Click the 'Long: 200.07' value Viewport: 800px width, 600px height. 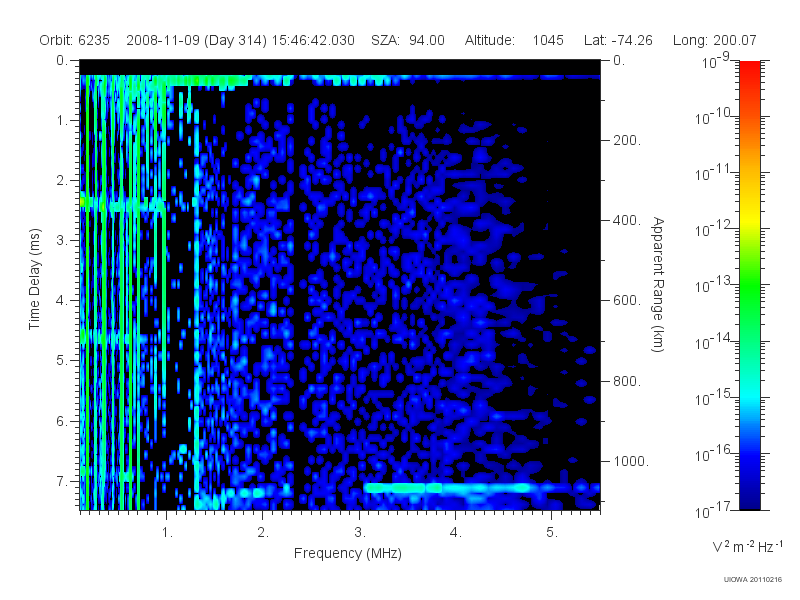click(x=714, y=40)
